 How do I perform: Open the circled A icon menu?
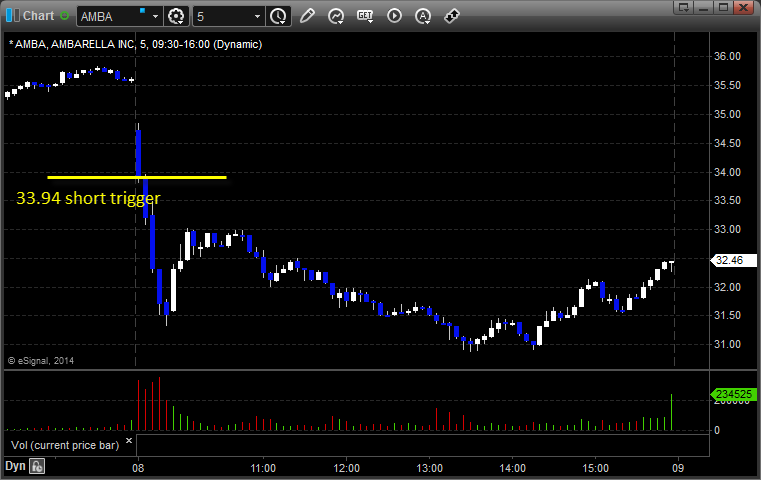click(x=423, y=17)
